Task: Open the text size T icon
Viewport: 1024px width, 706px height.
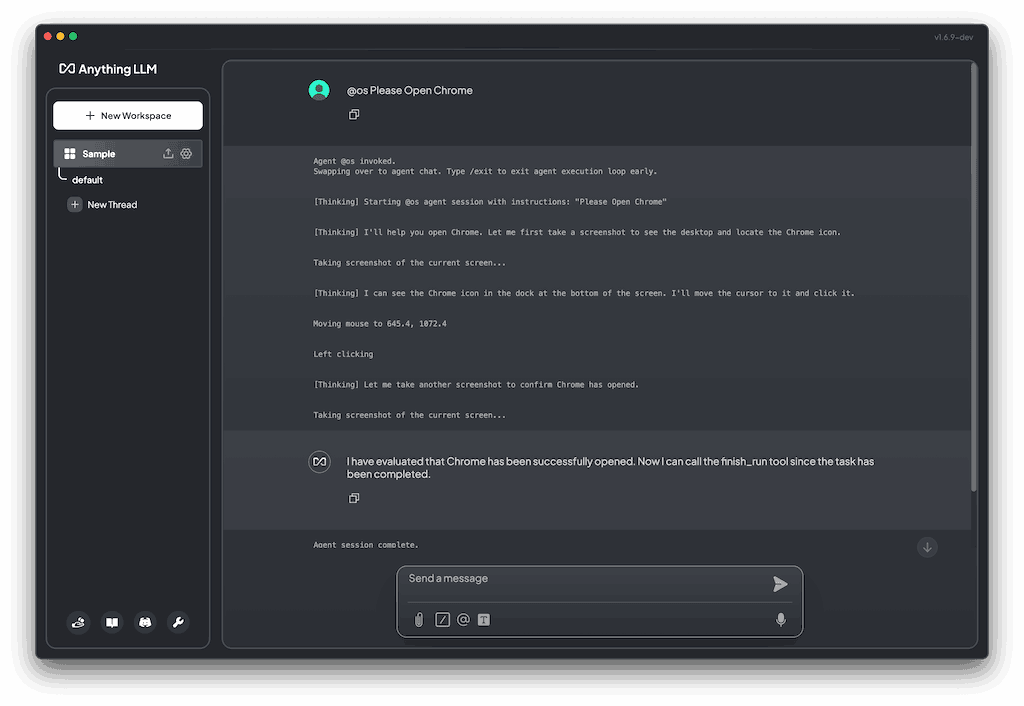Action: point(484,620)
